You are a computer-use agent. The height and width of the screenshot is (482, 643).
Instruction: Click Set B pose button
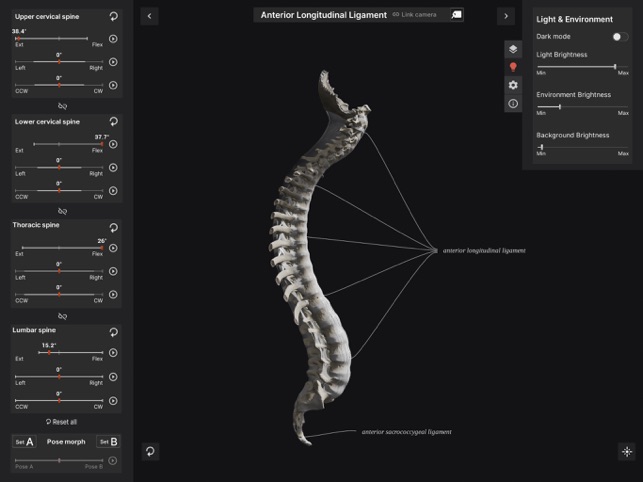[108, 442]
